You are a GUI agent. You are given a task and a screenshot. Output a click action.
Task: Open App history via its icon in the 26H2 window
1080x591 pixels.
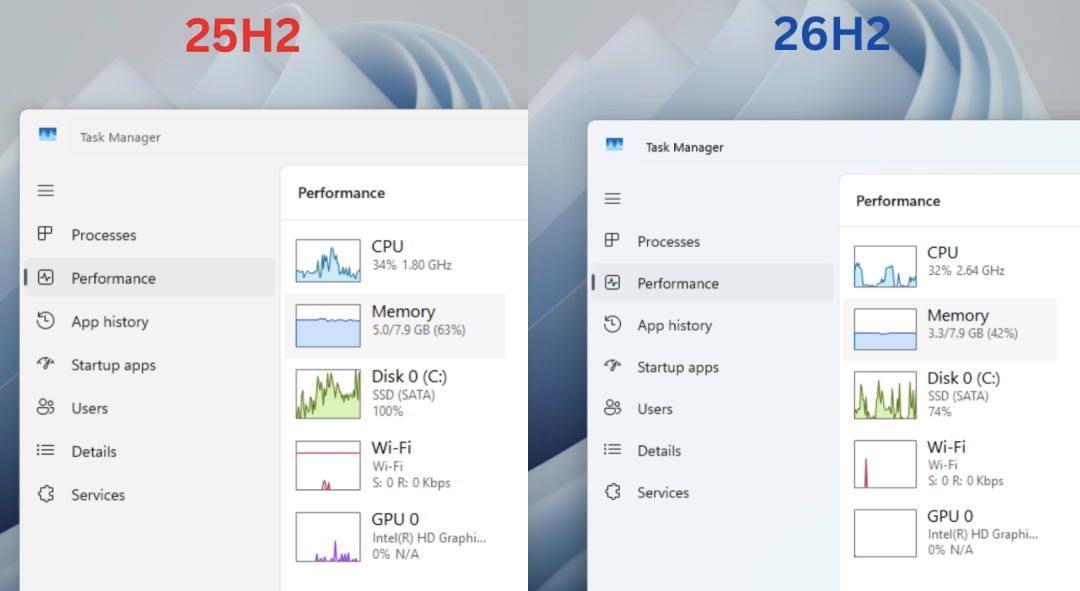(612, 324)
